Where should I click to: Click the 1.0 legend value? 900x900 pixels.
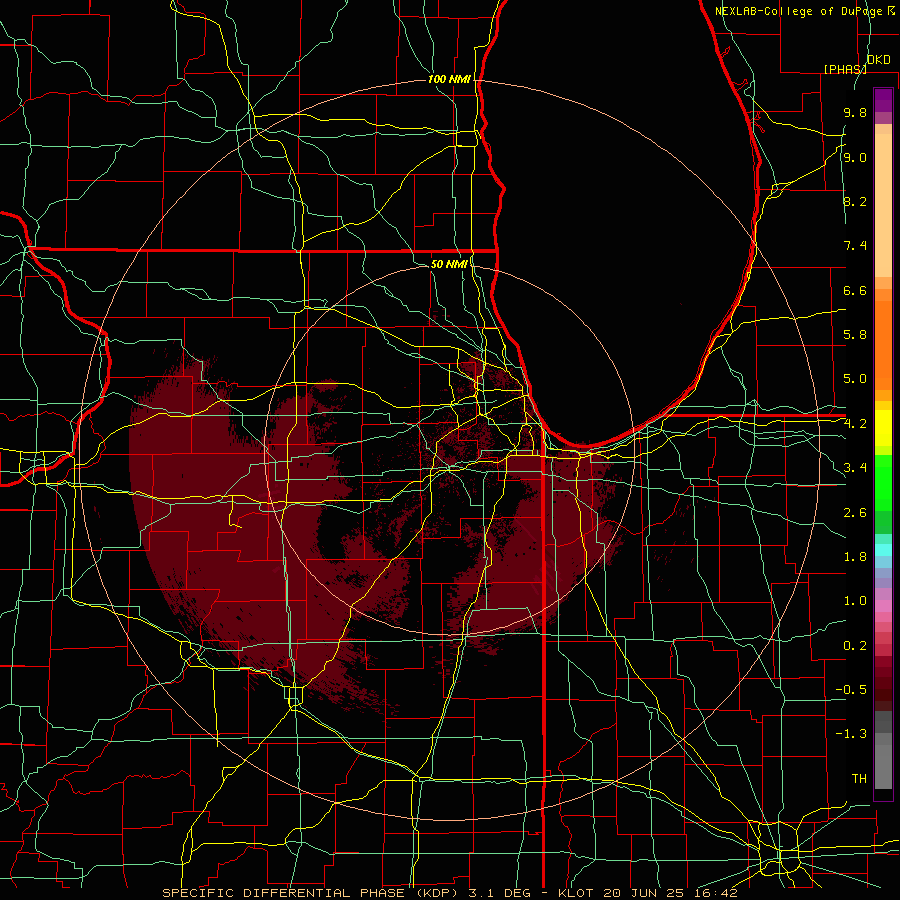click(855, 601)
